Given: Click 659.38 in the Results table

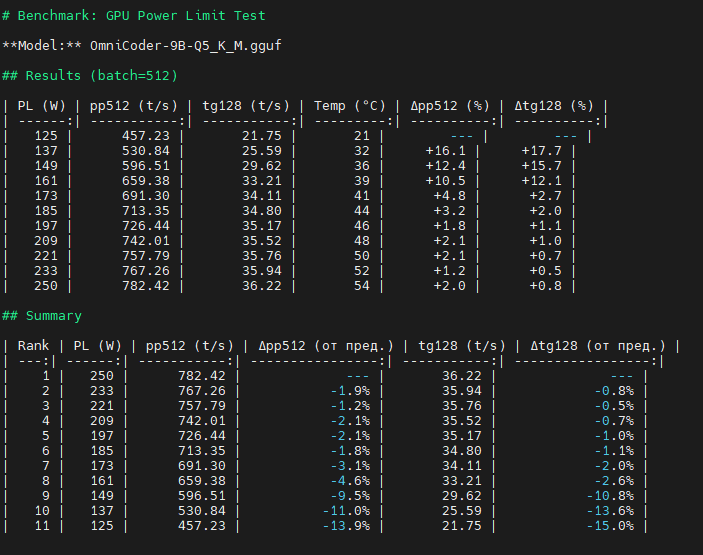Looking at the screenshot, I should [x=146, y=181].
